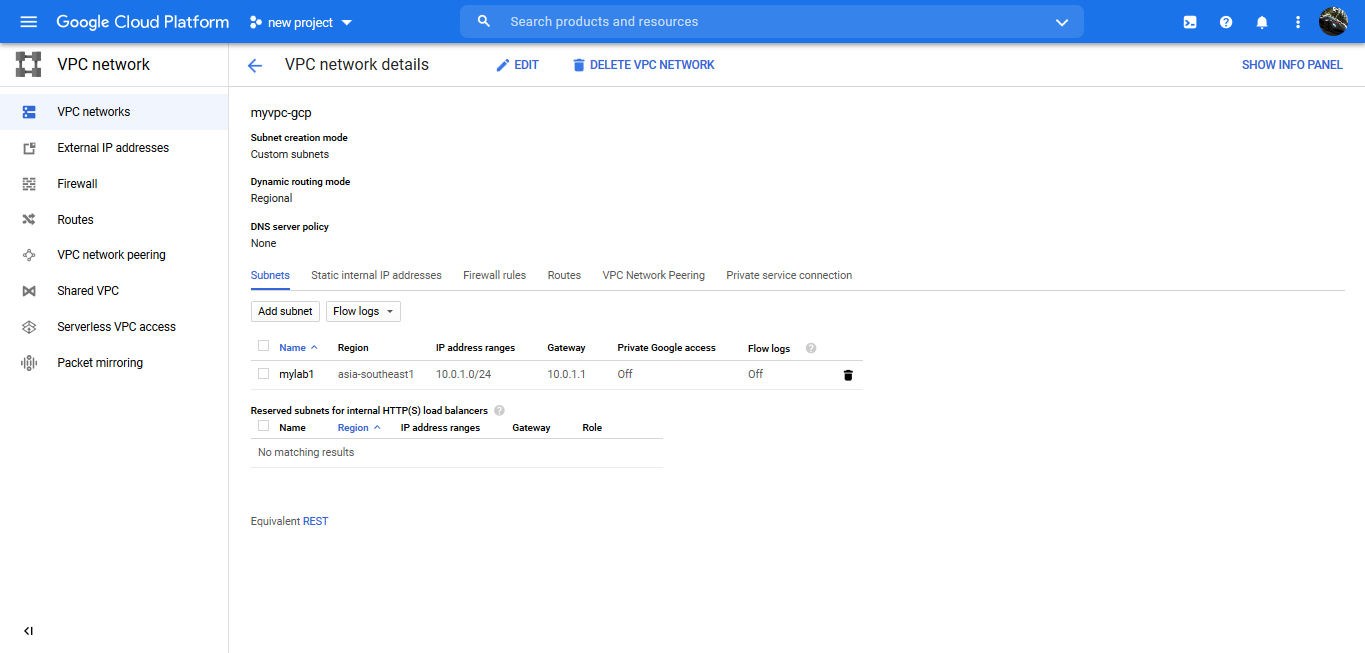The width and height of the screenshot is (1365, 653).
Task: Click the Flow logs help icon
Action: (x=811, y=348)
